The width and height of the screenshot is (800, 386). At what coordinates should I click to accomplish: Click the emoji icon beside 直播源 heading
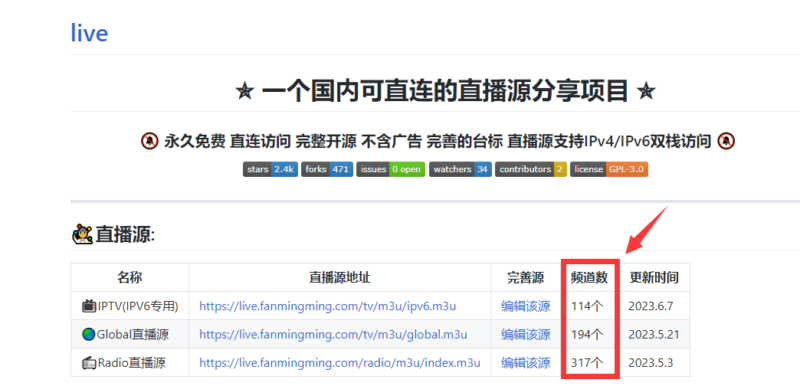[82, 235]
